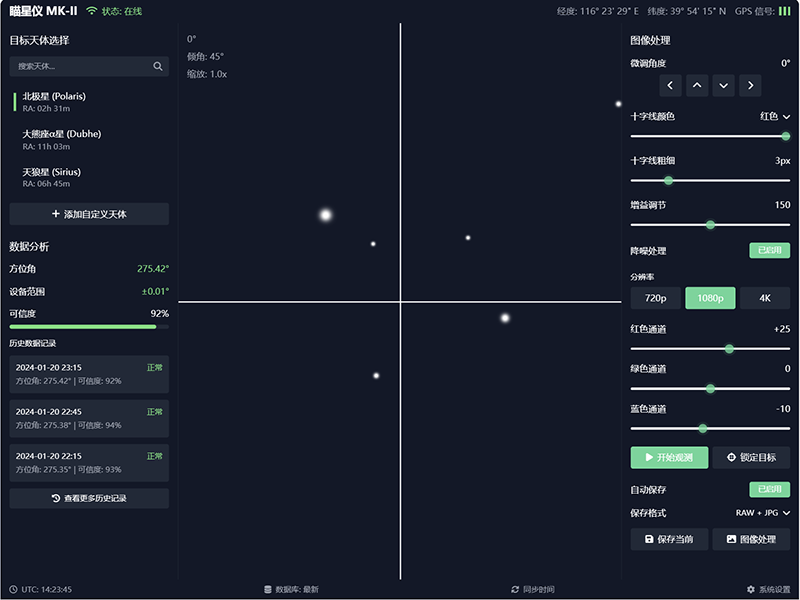Click the left arrow fine-tune angle button

pyautogui.click(x=671, y=85)
